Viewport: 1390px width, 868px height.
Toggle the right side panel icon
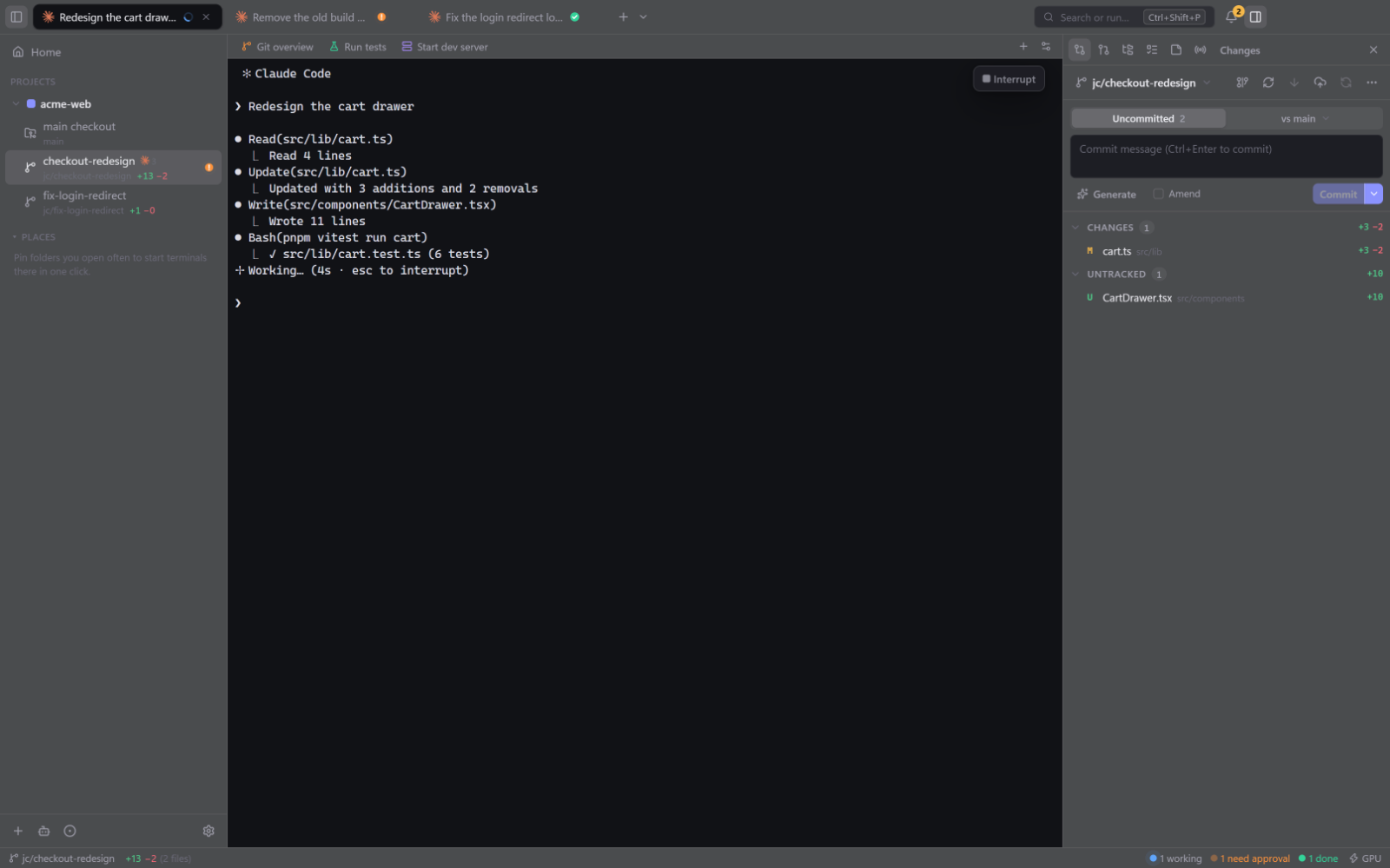point(1255,17)
